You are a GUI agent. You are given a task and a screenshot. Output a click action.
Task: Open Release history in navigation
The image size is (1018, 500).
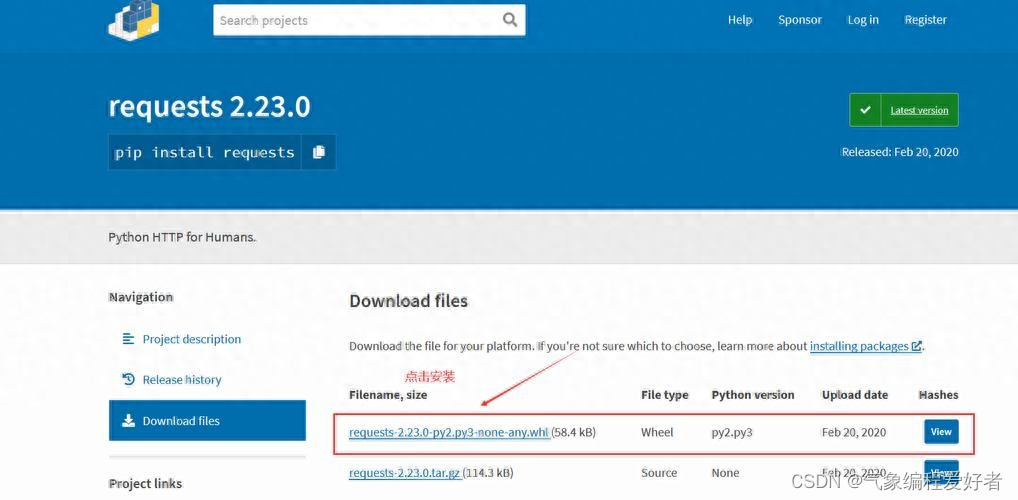tap(182, 380)
